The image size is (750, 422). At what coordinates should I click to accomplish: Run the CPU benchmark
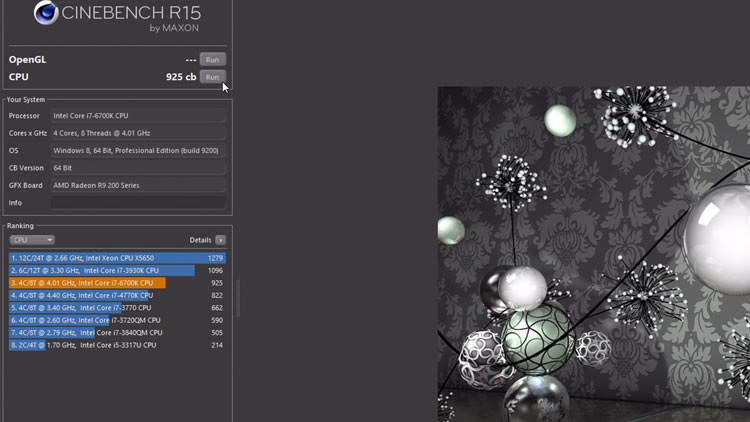[x=212, y=77]
